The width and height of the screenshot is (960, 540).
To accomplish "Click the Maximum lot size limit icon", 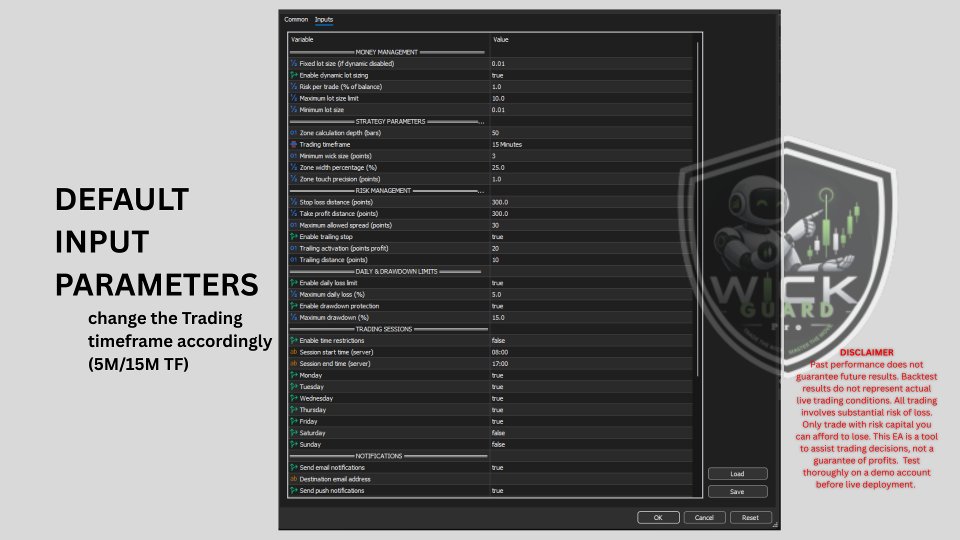I will point(294,99).
